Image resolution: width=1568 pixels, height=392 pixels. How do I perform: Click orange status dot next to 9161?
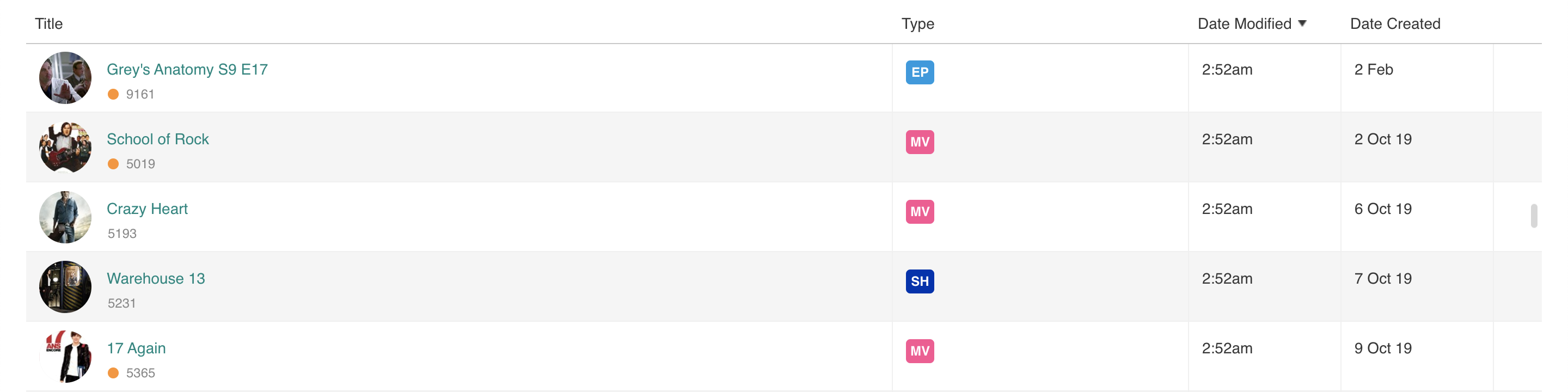click(x=113, y=94)
